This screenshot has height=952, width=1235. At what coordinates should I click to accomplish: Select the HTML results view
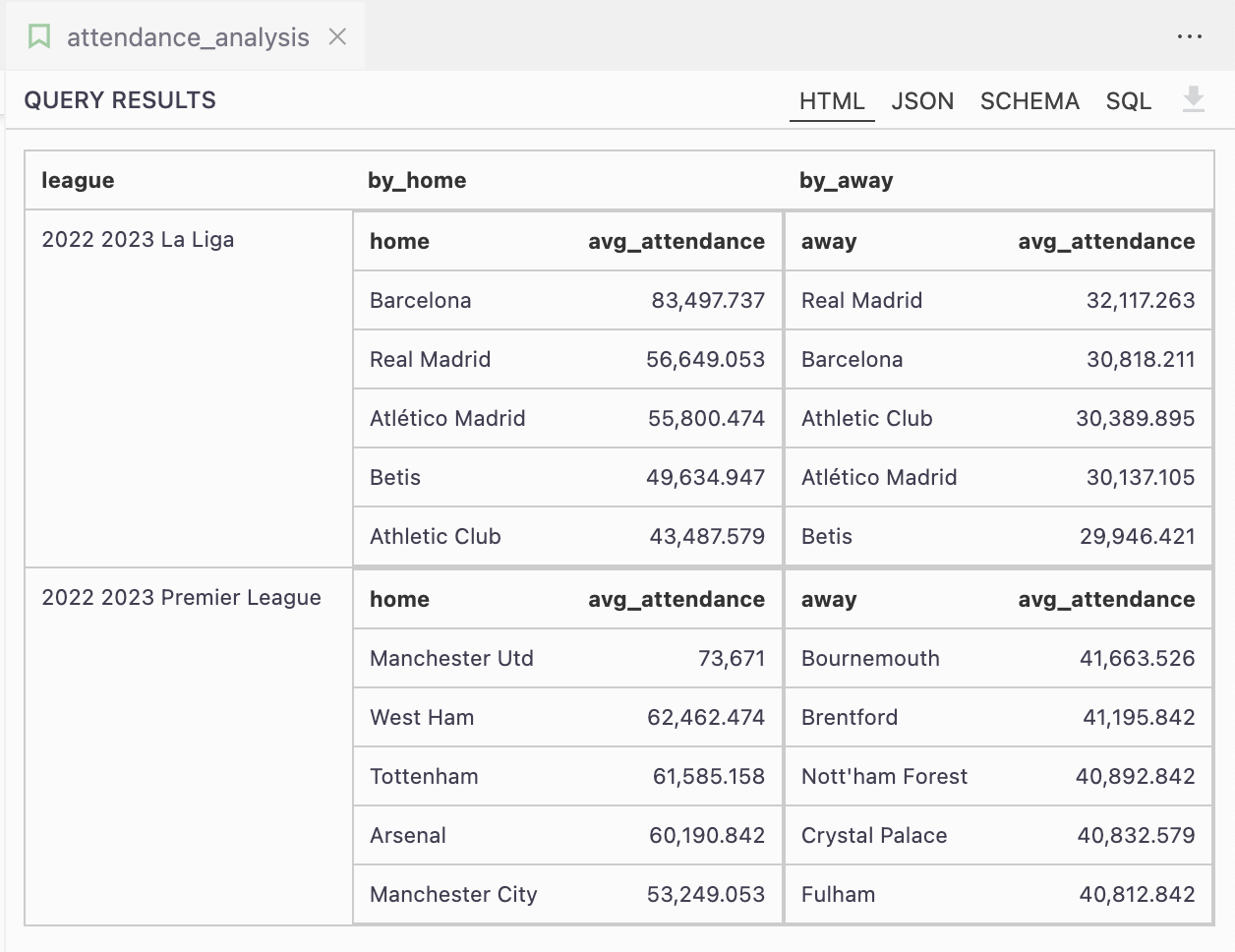coord(831,100)
